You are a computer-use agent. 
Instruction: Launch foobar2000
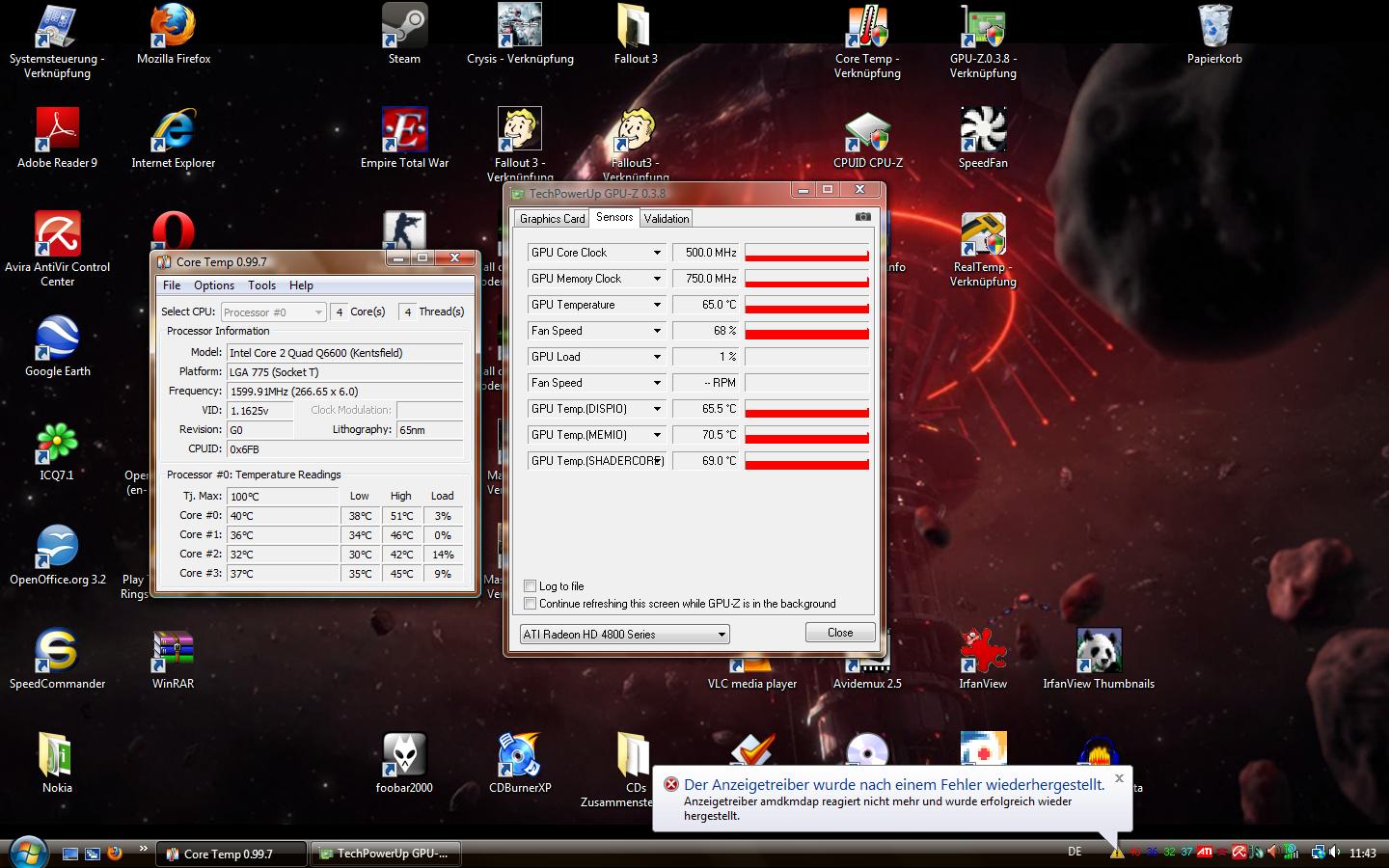[x=404, y=756]
